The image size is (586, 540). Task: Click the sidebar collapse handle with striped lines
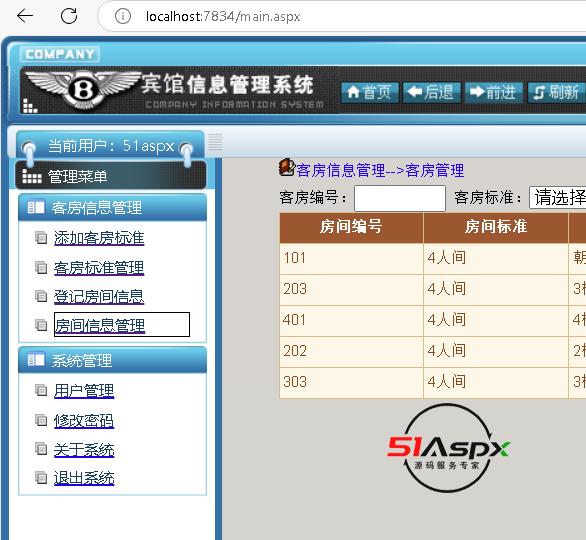click(x=215, y=142)
